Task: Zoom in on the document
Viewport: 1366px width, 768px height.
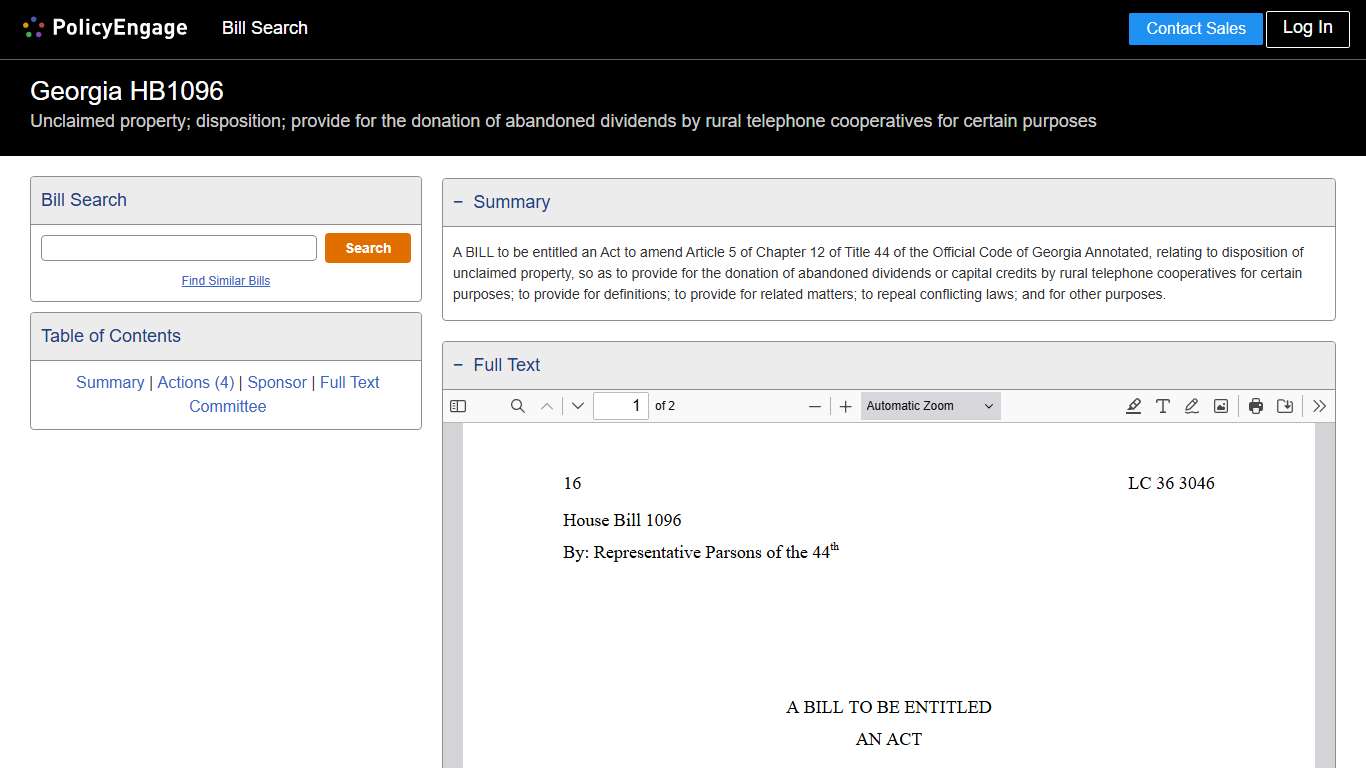Action: point(845,406)
